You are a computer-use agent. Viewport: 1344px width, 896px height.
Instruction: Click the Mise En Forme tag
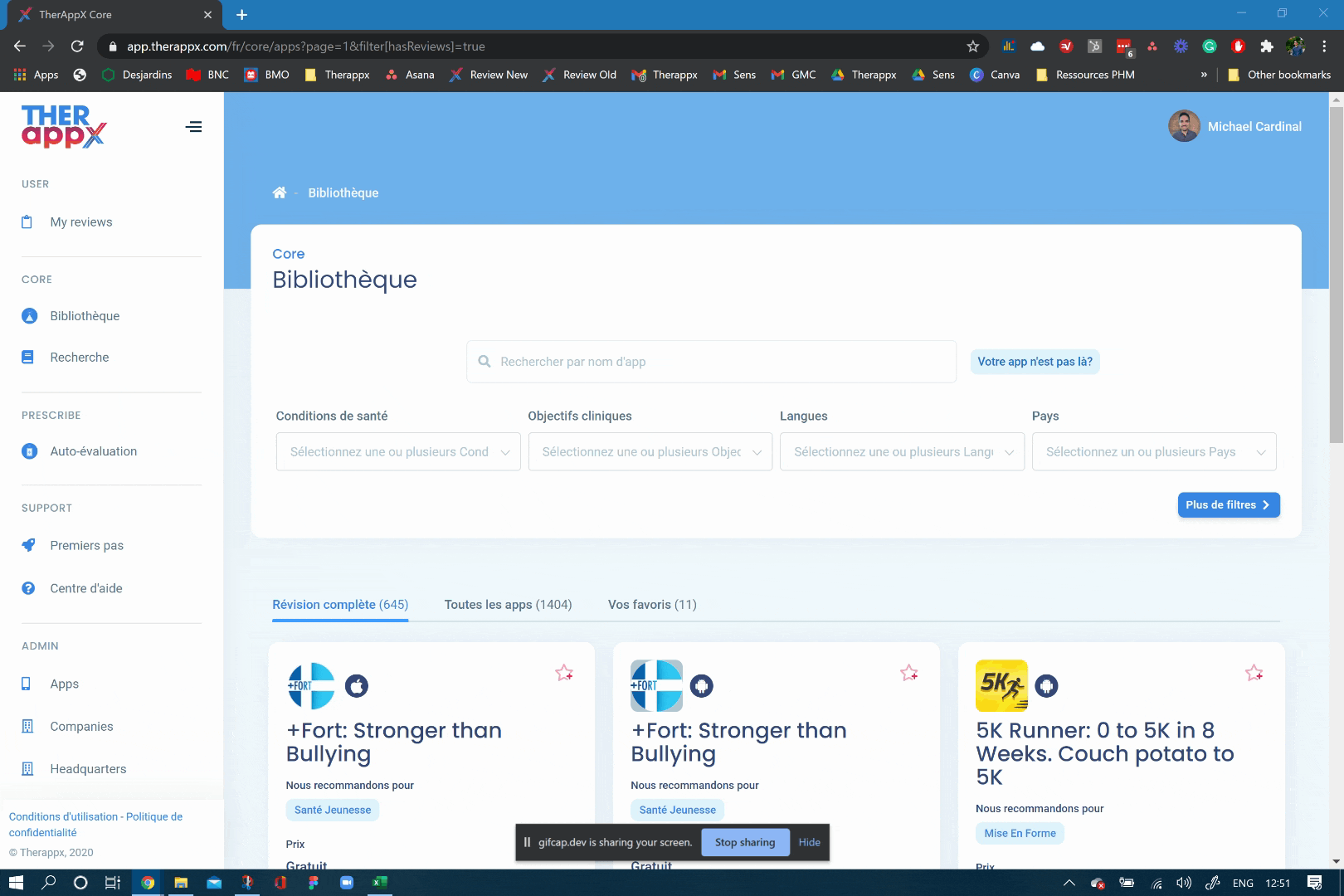(x=1020, y=834)
